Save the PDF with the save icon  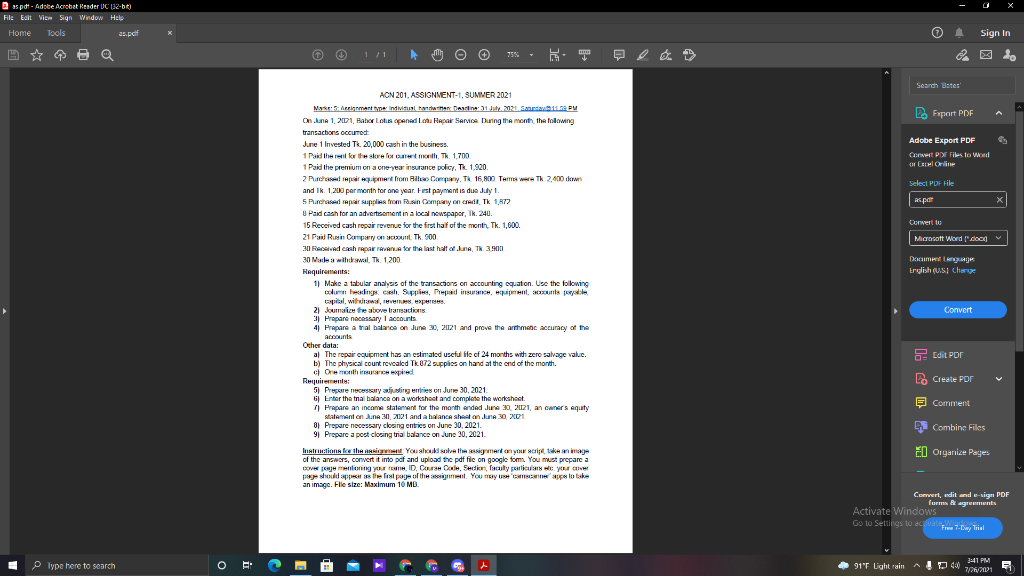[12, 55]
